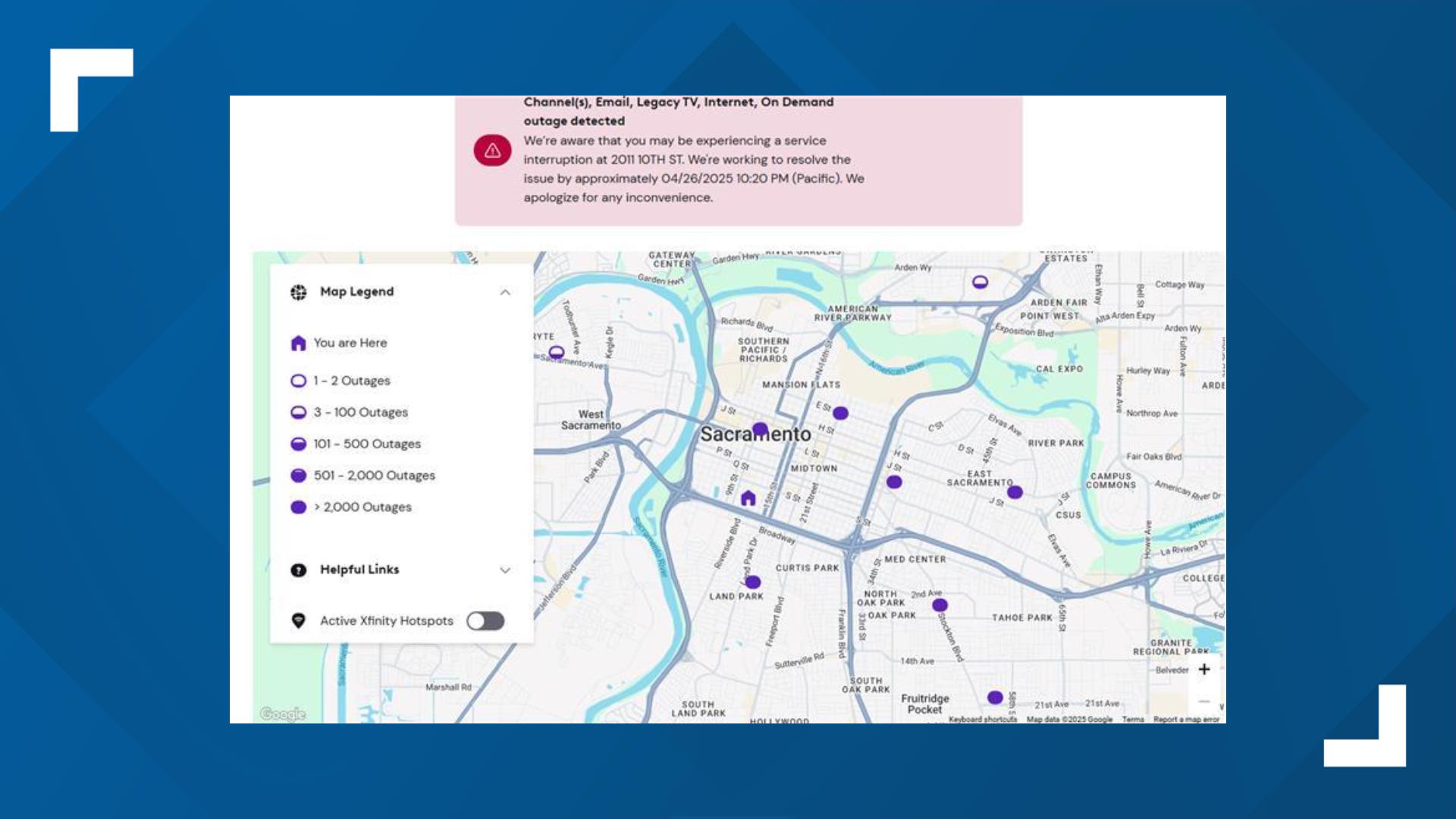Click the outage marker near Land Park
The height and width of the screenshot is (819, 1456).
(x=752, y=582)
